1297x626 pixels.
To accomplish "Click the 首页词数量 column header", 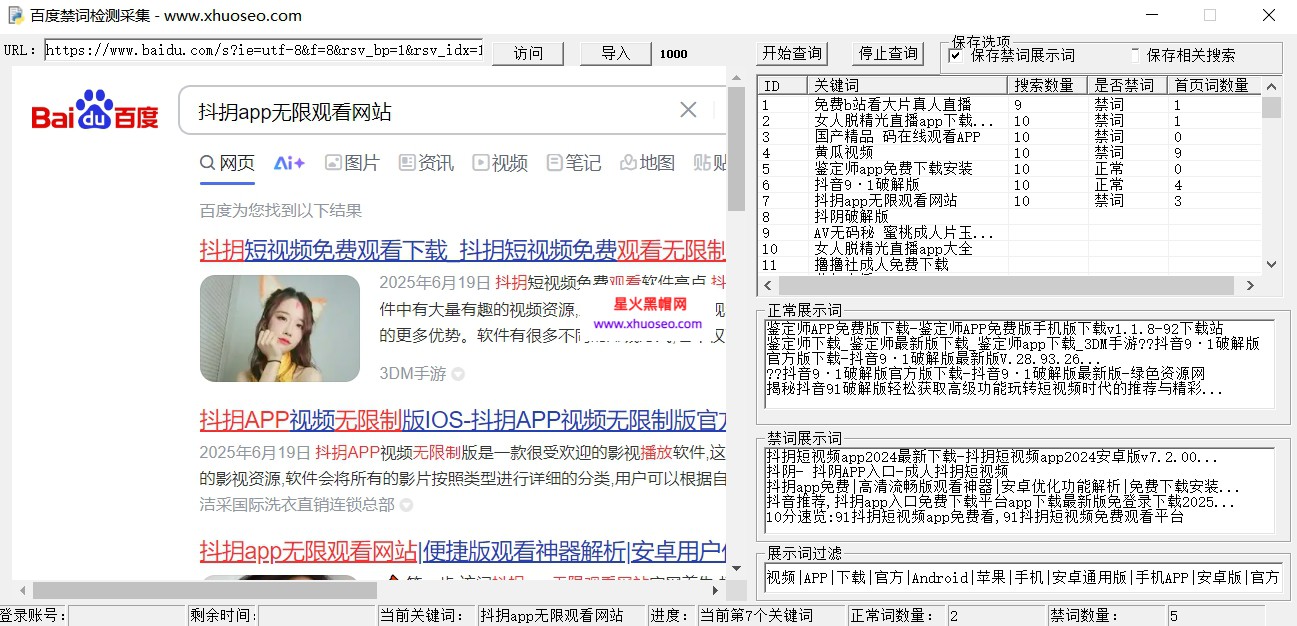I will [x=1214, y=86].
